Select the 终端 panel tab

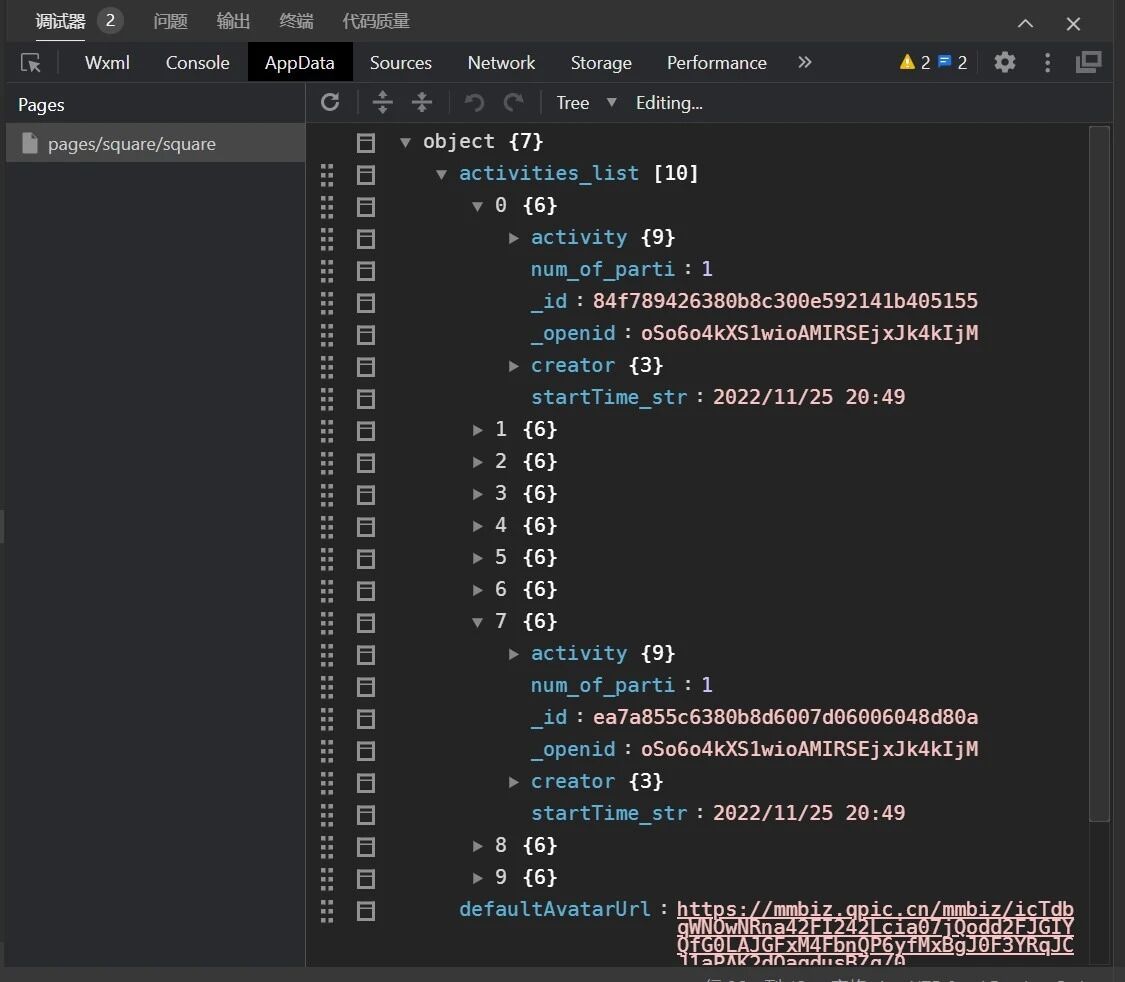point(296,21)
